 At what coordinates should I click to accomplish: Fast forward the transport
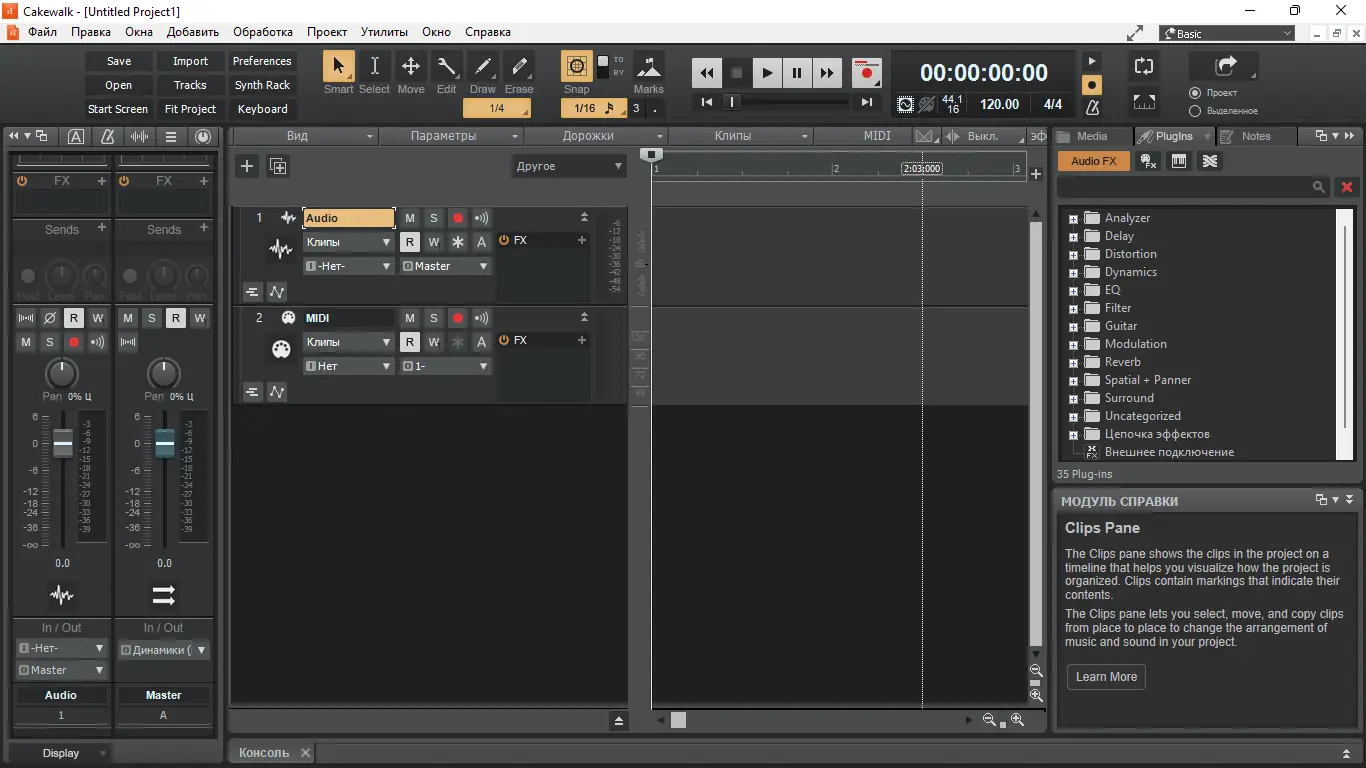coord(827,73)
